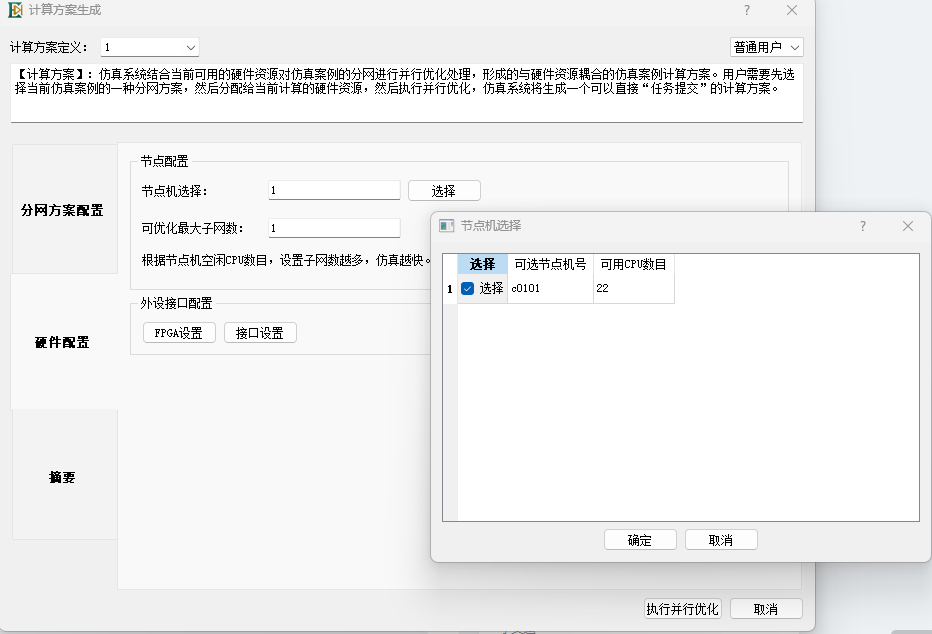Select the c0101 node cell
Image resolution: width=932 pixels, height=634 pixels.
550,288
